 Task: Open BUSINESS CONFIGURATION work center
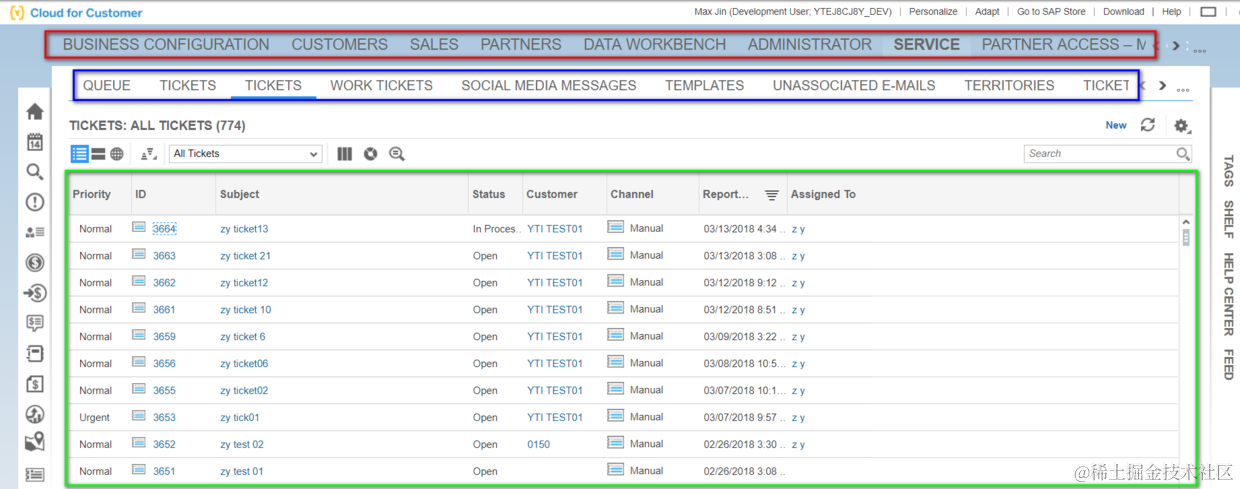(166, 45)
